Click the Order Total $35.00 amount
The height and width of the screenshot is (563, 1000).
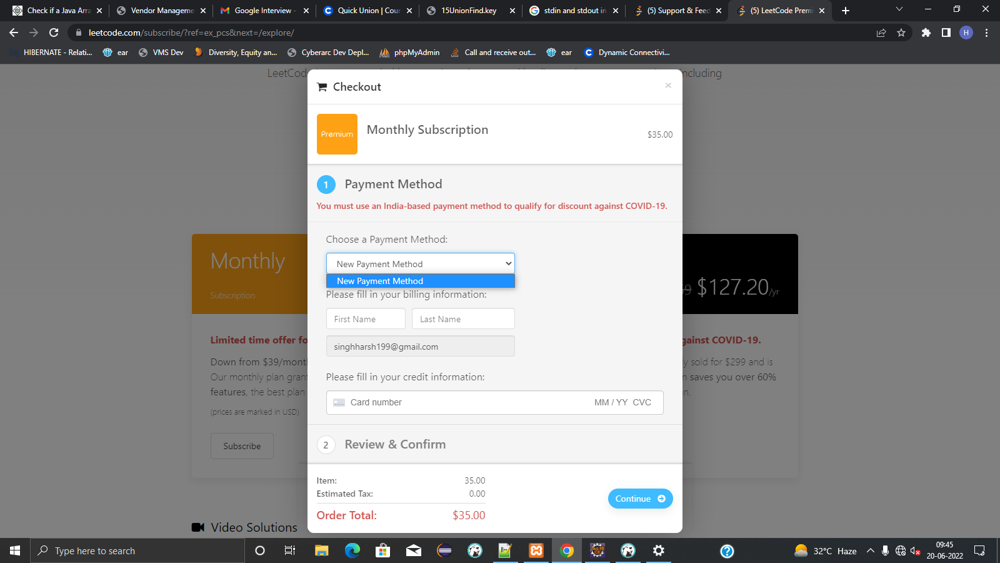(469, 515)
